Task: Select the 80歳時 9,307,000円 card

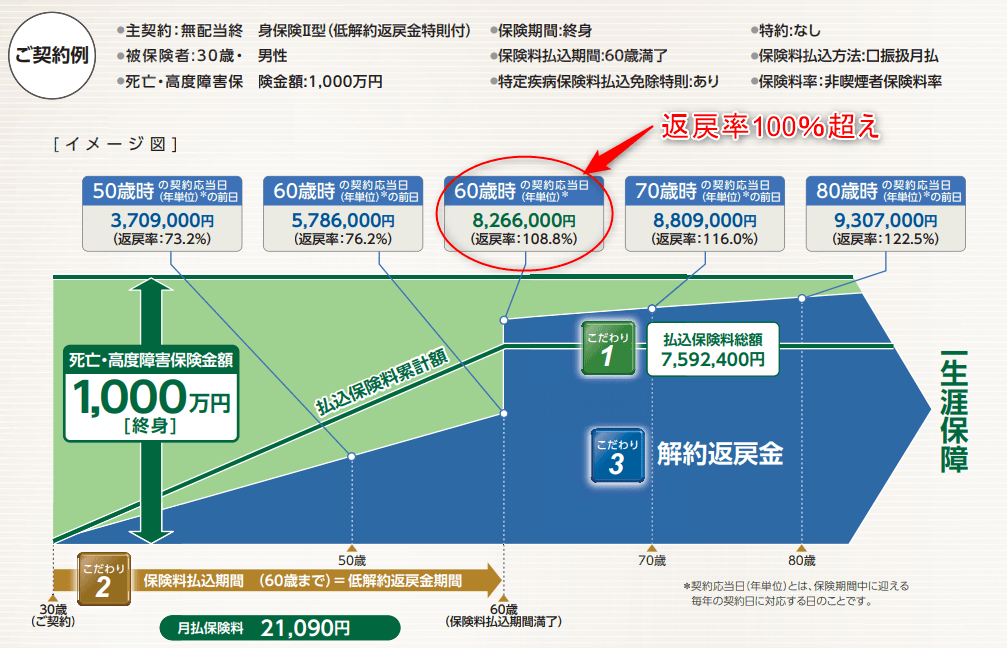Action: coord(886,213)
